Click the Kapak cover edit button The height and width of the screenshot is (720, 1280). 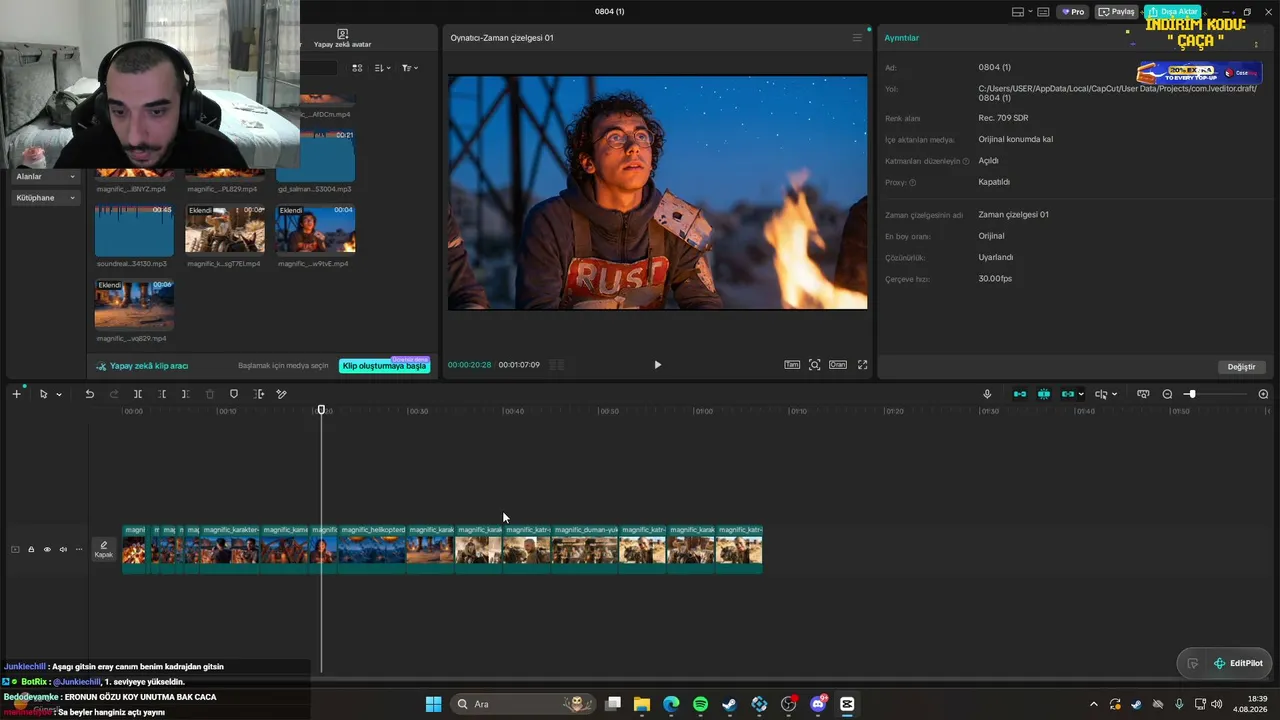104,550
